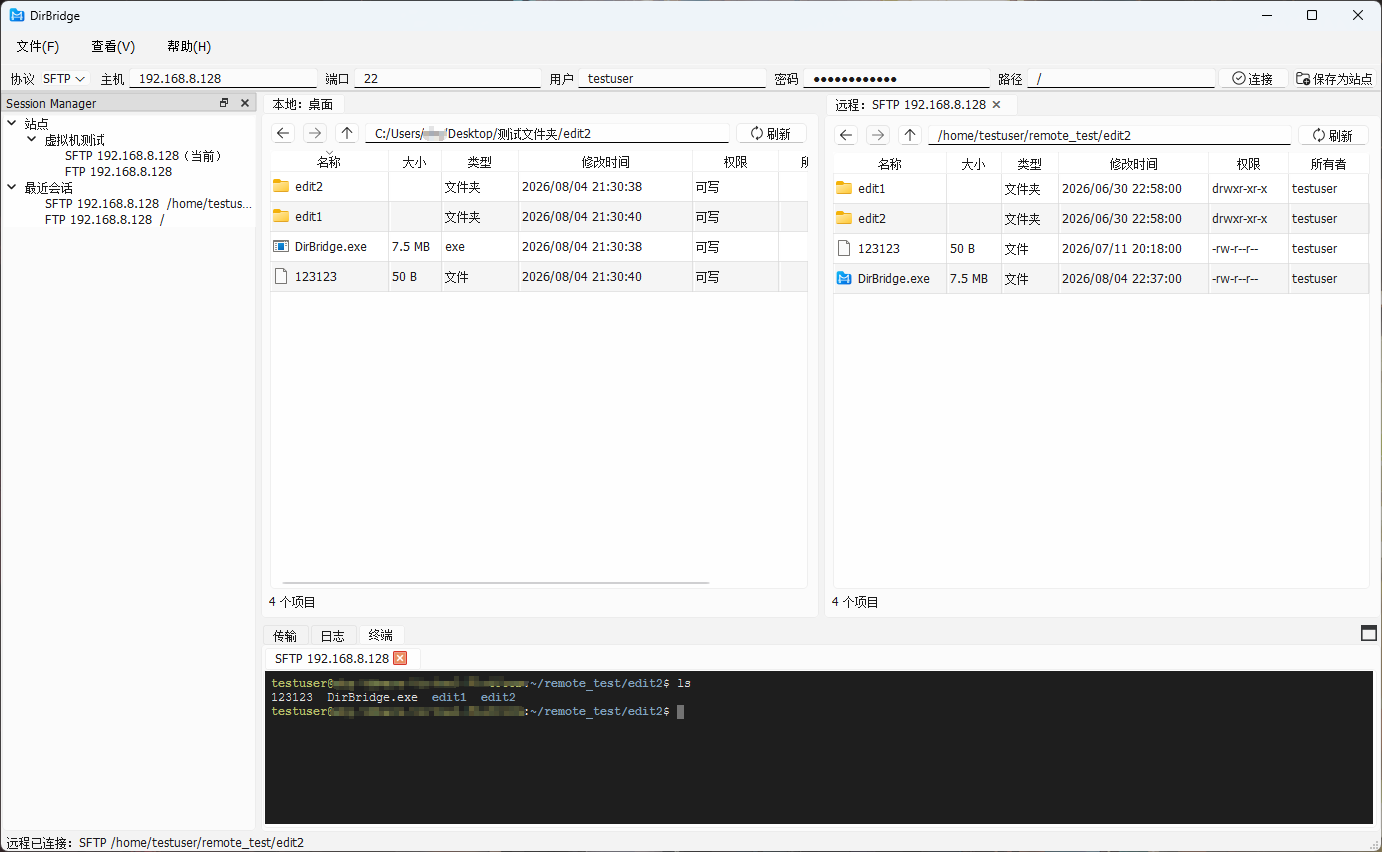Click the 端口 port input field

(x=448, y=78)
